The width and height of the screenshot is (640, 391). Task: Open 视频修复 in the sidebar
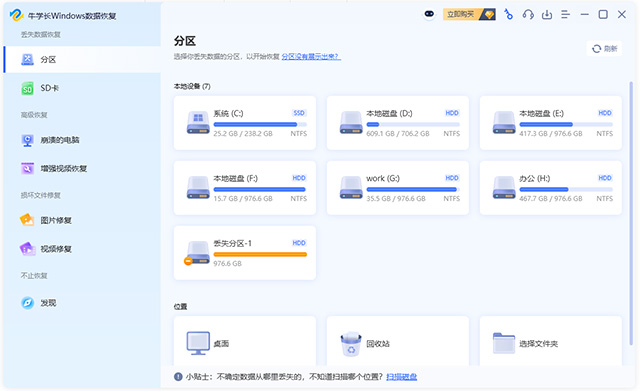[x=82, y=249]
